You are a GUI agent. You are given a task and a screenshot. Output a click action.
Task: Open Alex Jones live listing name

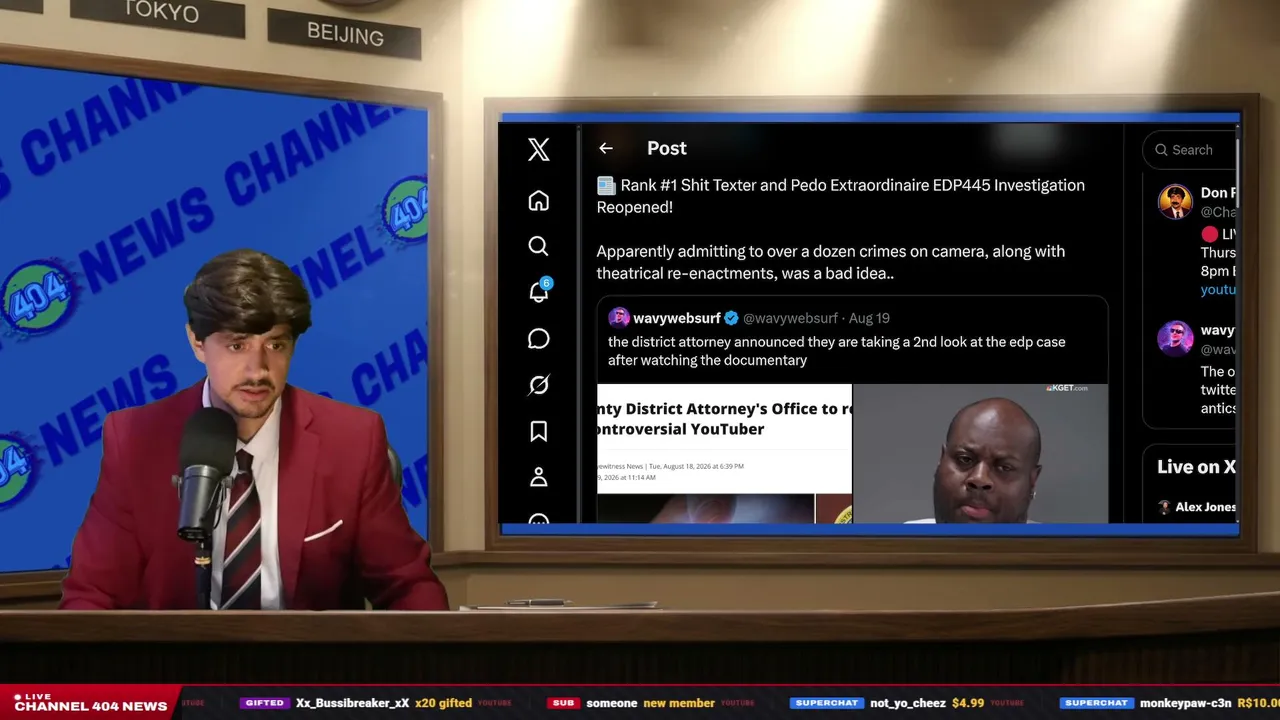1206,507
